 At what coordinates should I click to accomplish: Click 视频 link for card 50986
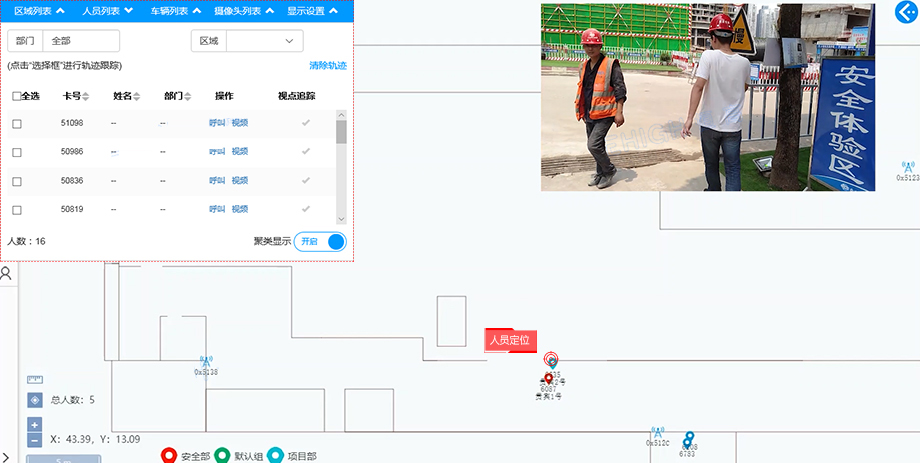point(240,152)
